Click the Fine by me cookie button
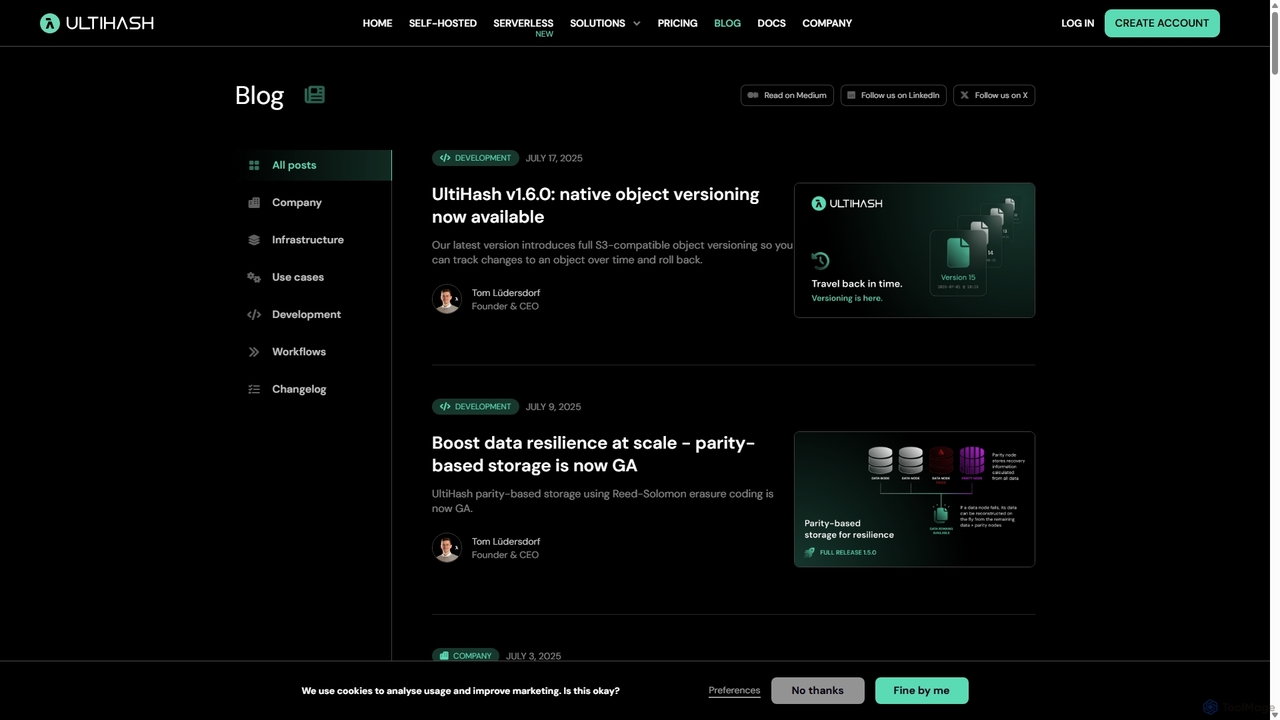The height and width of the screenshot is (720, 1280). coord(921,690)
